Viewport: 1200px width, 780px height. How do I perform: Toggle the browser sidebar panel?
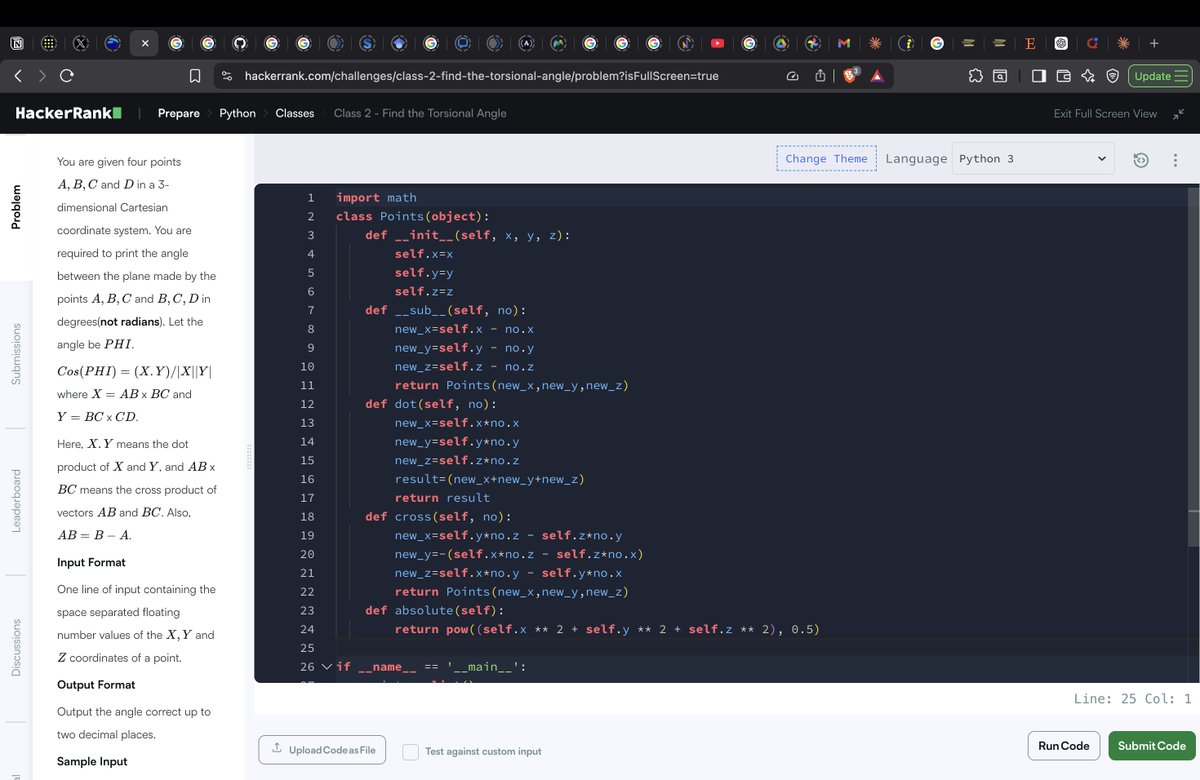pyautogui.click(x=1039, y=76)
